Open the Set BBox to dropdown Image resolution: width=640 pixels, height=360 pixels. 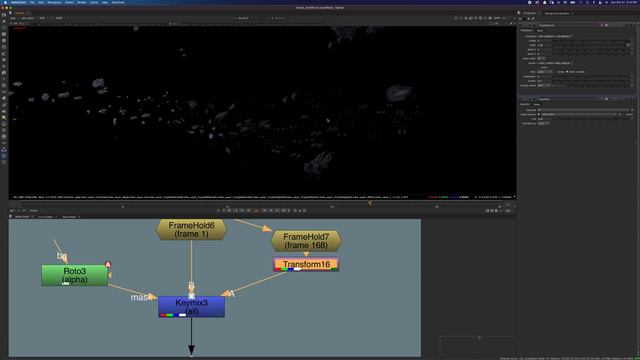click(x=544, y=123)
